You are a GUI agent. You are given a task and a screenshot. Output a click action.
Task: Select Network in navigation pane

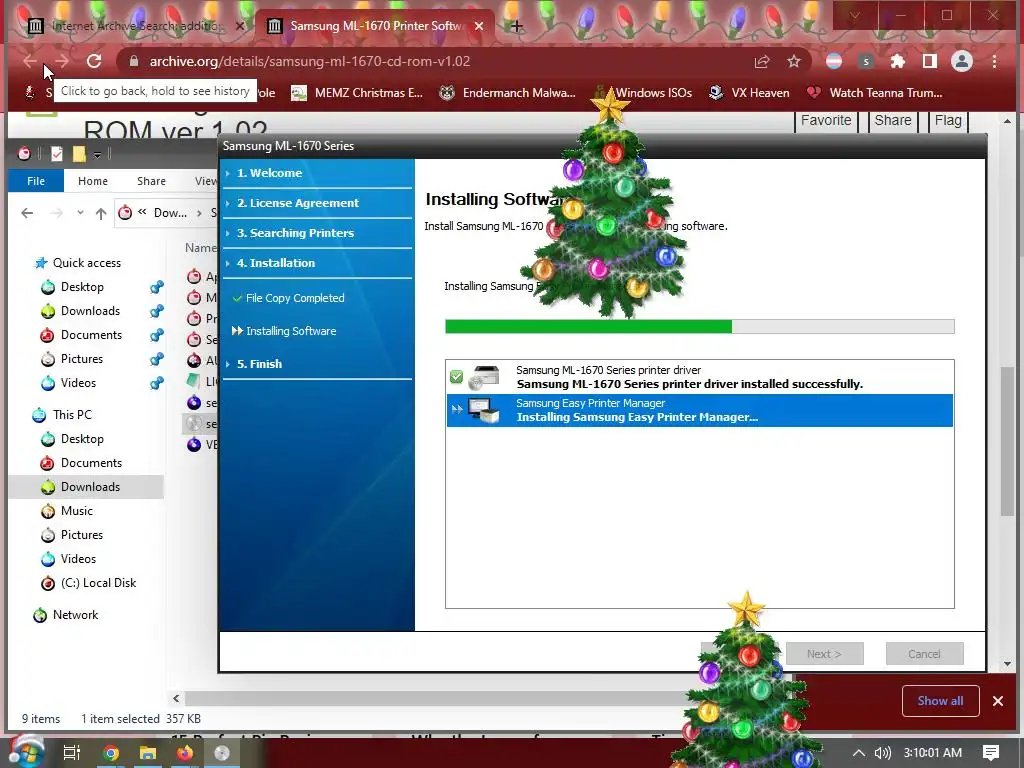[x=66, y=615]
